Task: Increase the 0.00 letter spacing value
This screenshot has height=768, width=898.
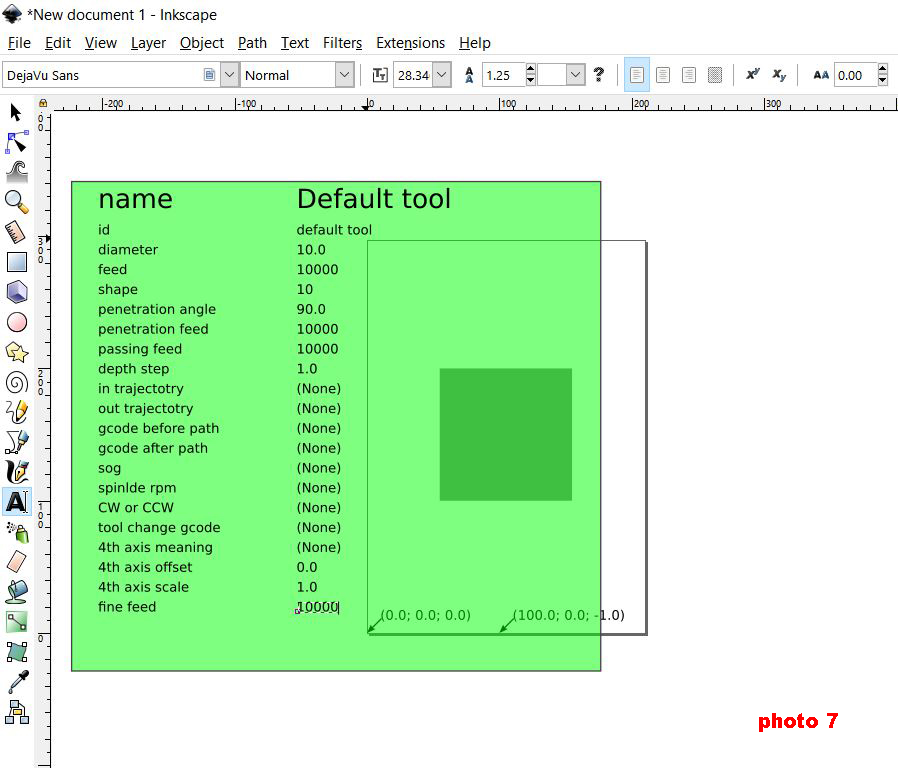Action: click(x=883, y=69)
